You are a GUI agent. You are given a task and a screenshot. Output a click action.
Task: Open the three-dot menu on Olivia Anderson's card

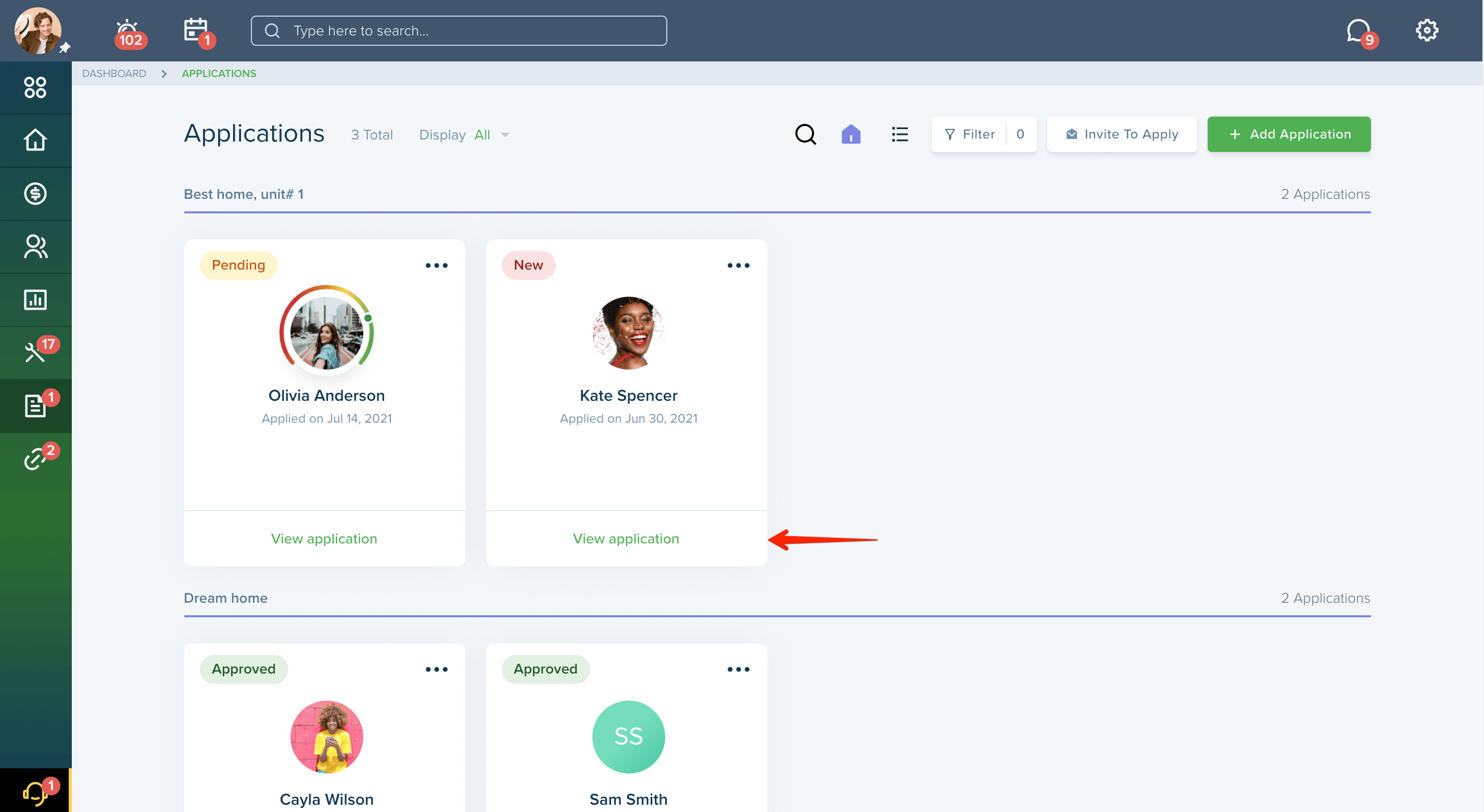[437, 265]
